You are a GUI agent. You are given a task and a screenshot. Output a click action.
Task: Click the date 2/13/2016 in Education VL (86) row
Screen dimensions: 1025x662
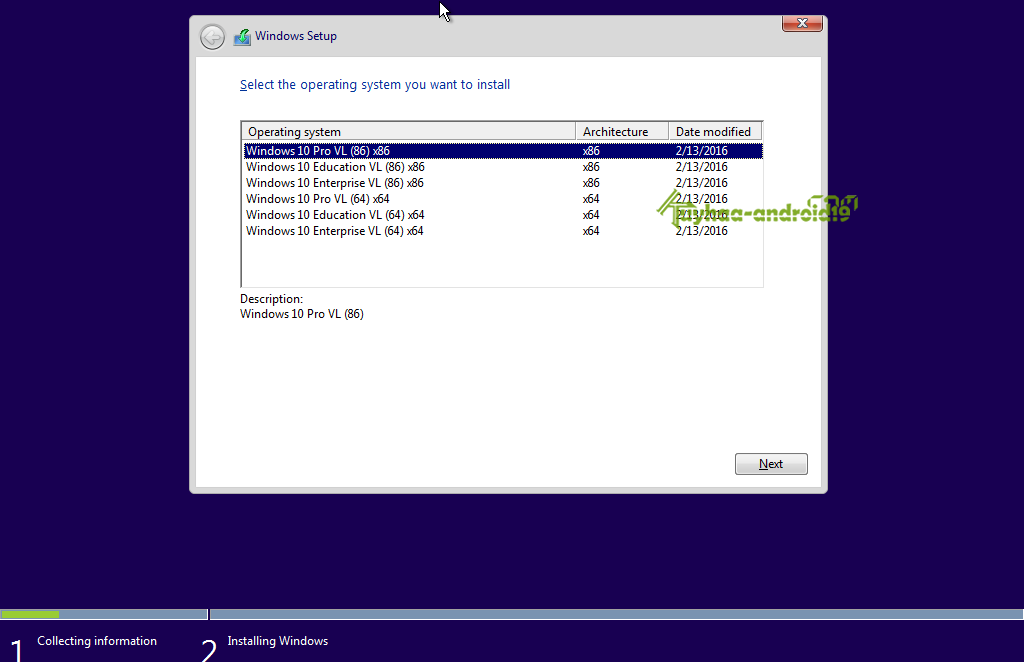(x=701, y=167)
